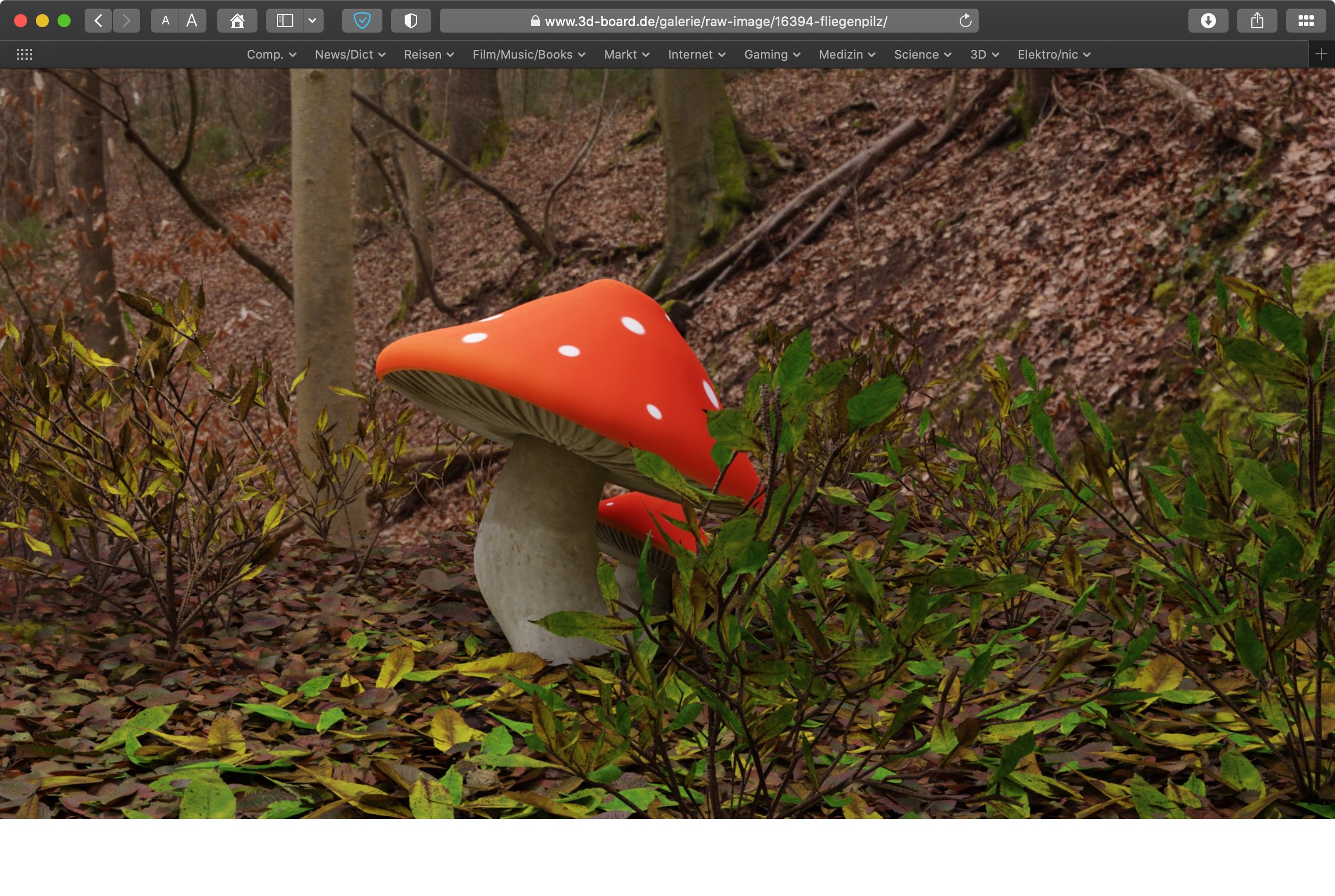Open the home page button
Image resolution: width=1335 pixels, height=896 pixels.
click(x=237, y=21)
